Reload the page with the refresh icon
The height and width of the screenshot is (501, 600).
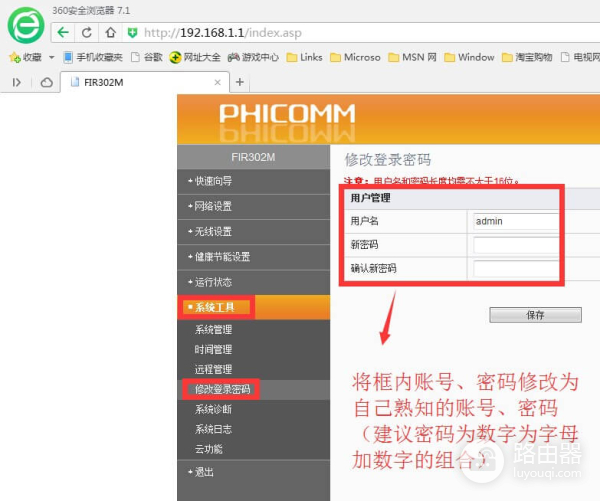pyautogui.click(x=87, y=32)
